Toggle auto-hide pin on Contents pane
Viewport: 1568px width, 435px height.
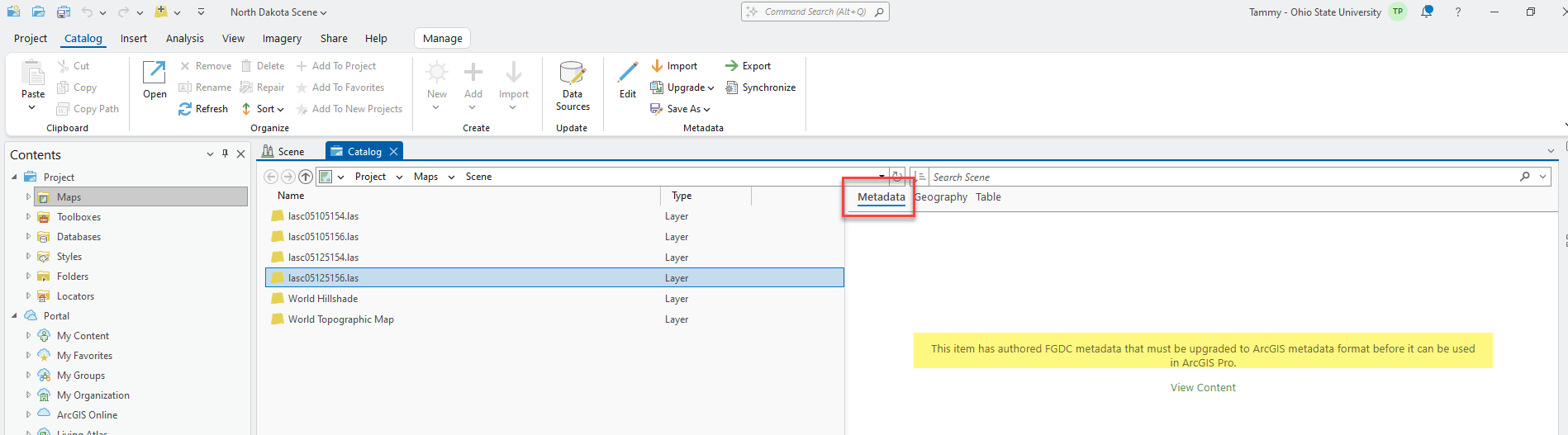225,154
